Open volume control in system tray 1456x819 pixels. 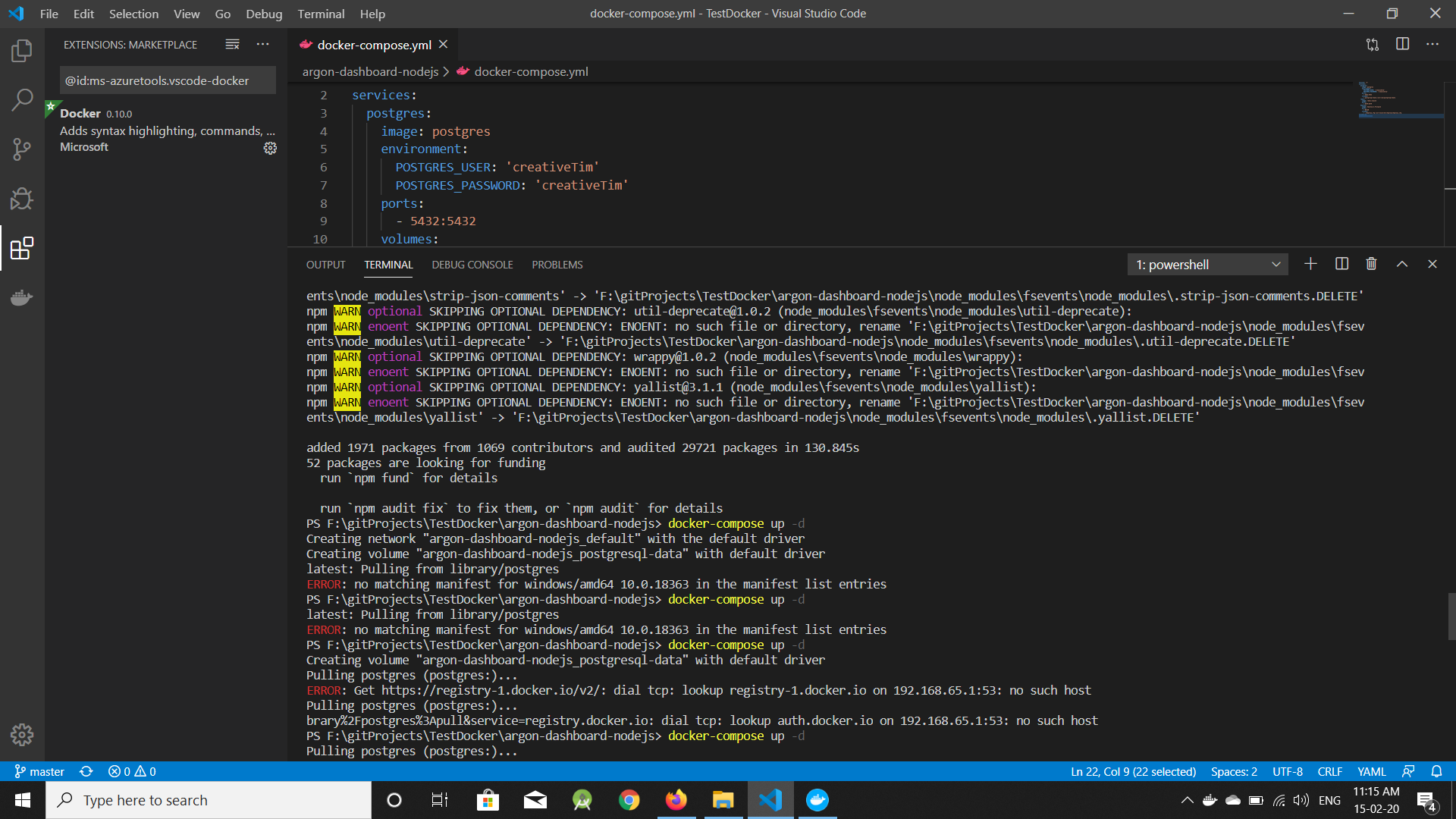[x=1301, y=800]
